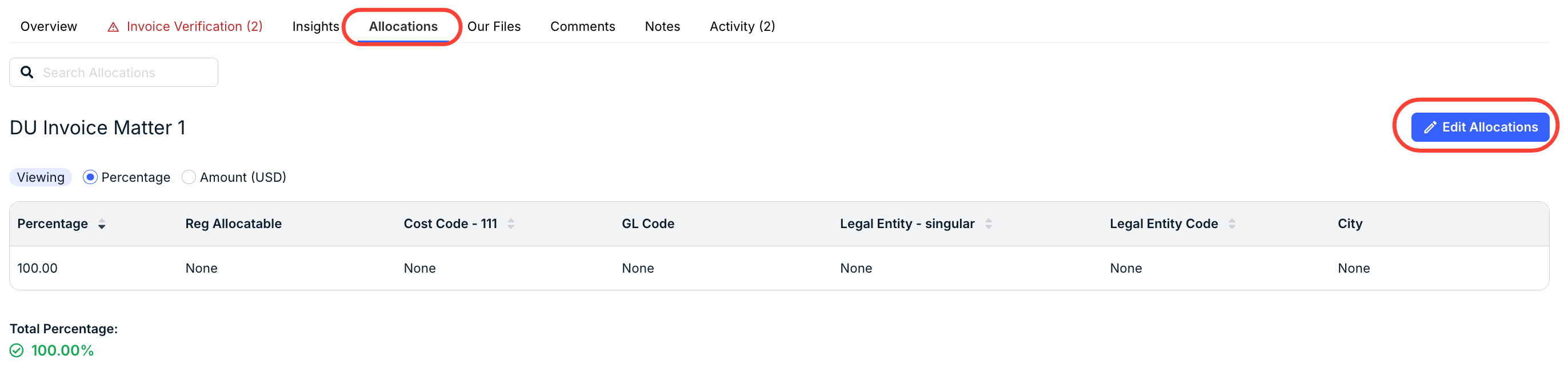The height and width of the screenshot is (391, 1568).
Task: Select the Percentage radio button
Action: coord(90,177)
